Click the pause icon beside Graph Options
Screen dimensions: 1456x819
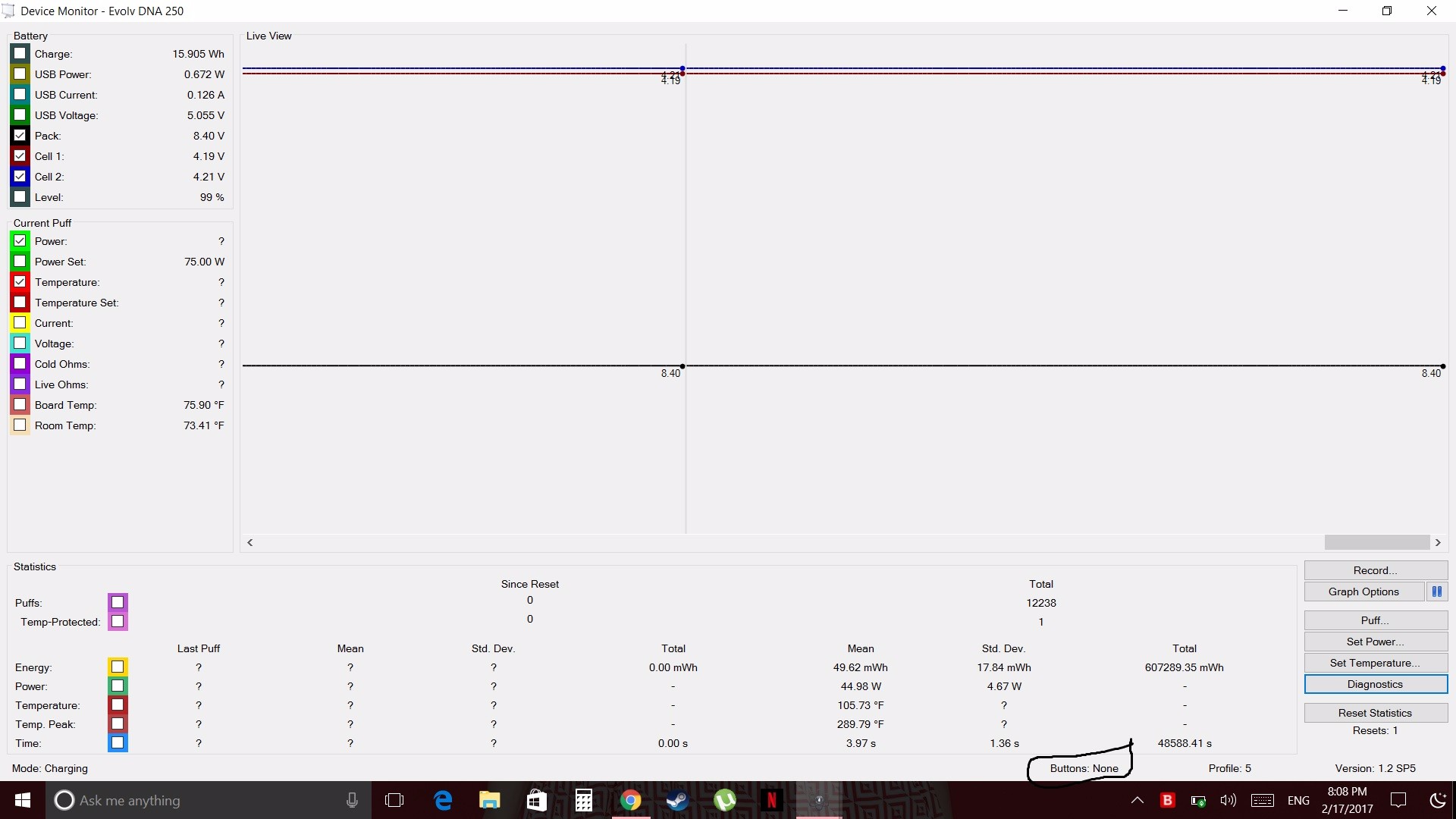[1436, 591]
